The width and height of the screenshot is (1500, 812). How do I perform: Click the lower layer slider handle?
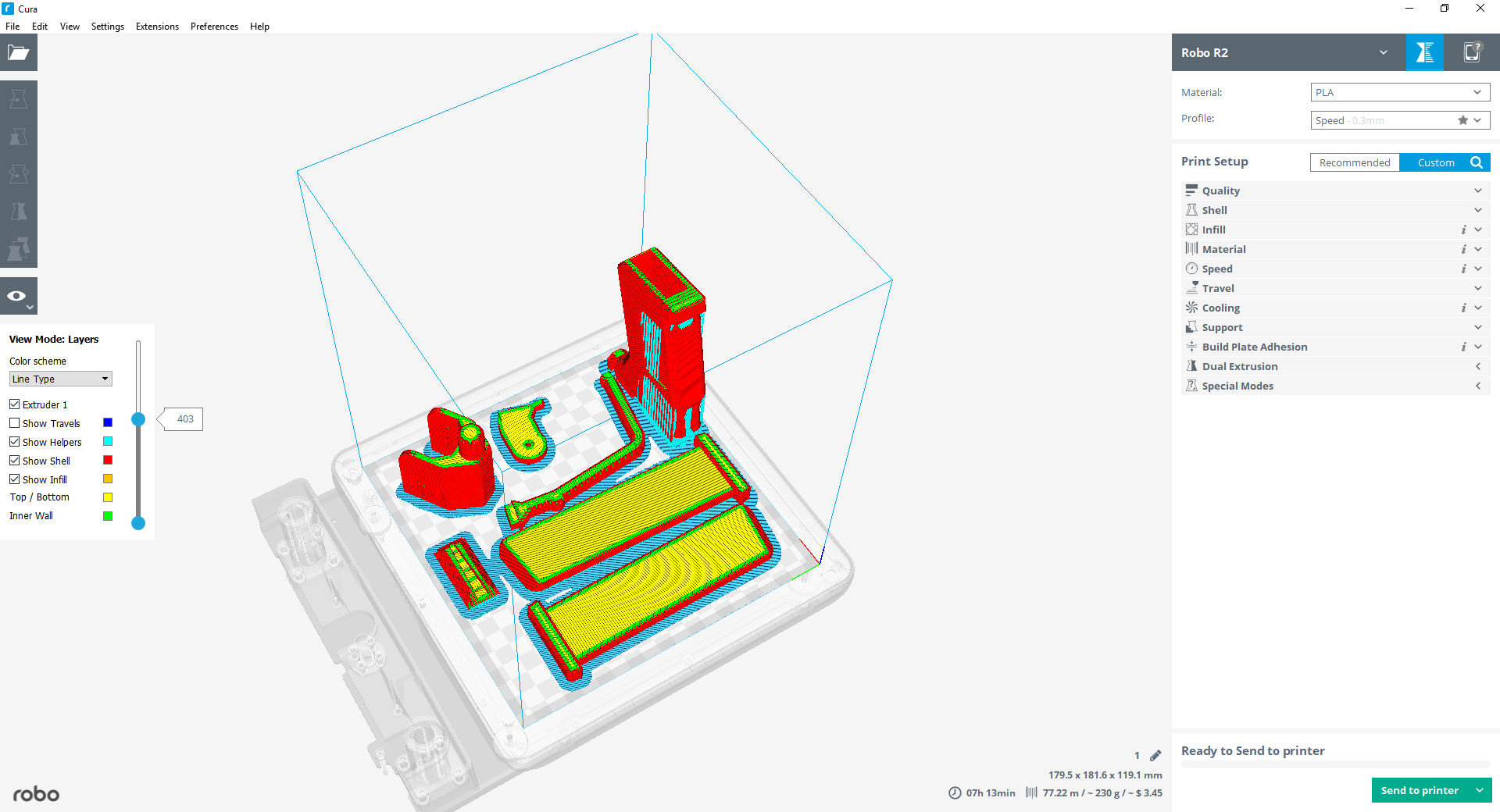point(138,523)
